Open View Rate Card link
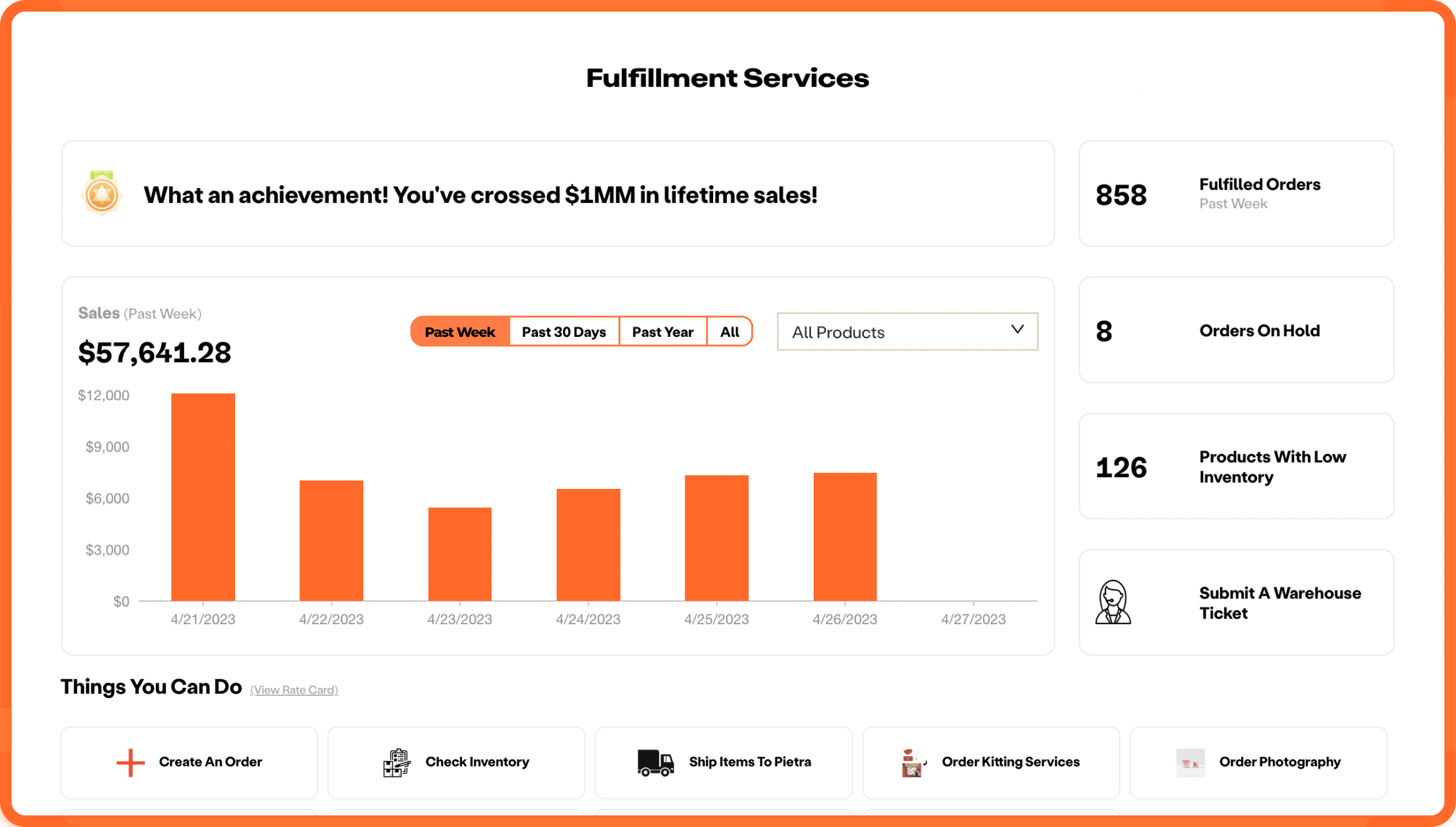Viewport: 1456px width, 827px height. 294,690
